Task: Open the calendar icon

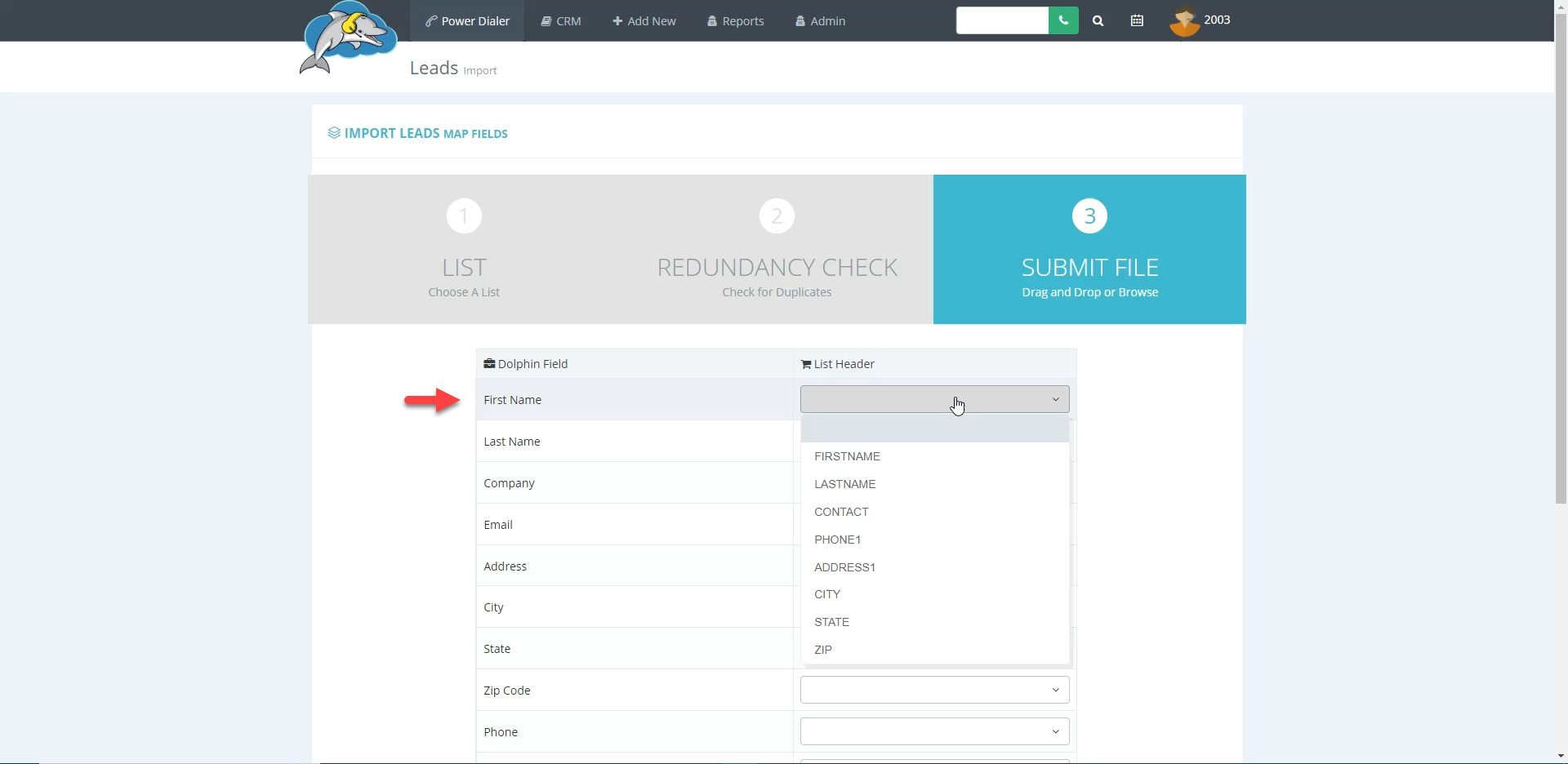Action: (x=1137, y=21)
